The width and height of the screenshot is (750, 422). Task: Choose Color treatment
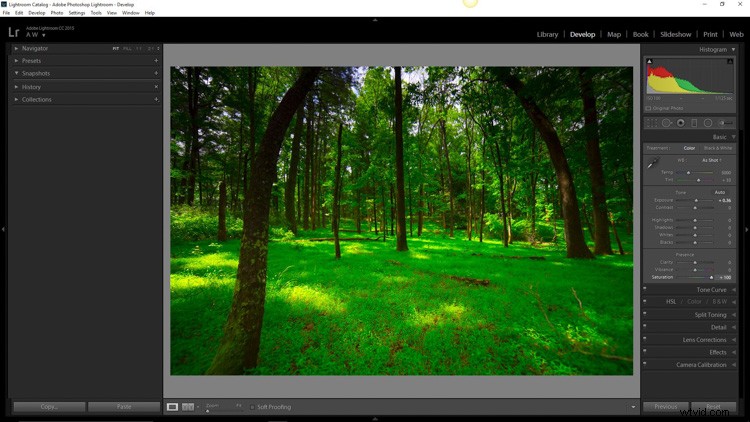click(x=689, y=148)
